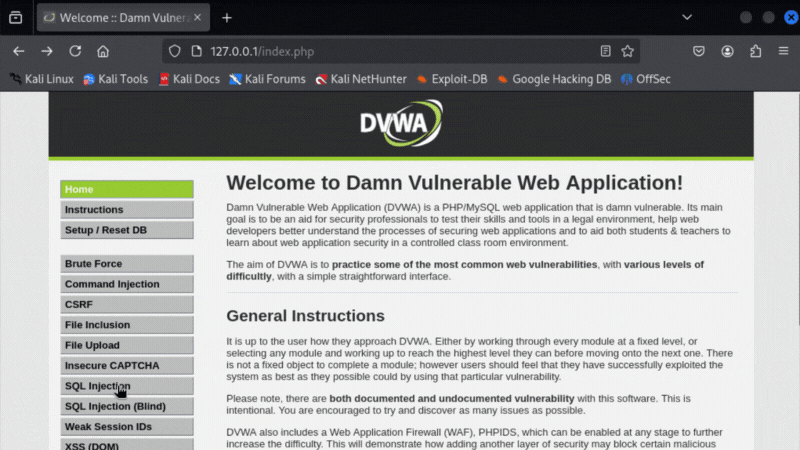Open the SQL Injection module

(127, 386)
